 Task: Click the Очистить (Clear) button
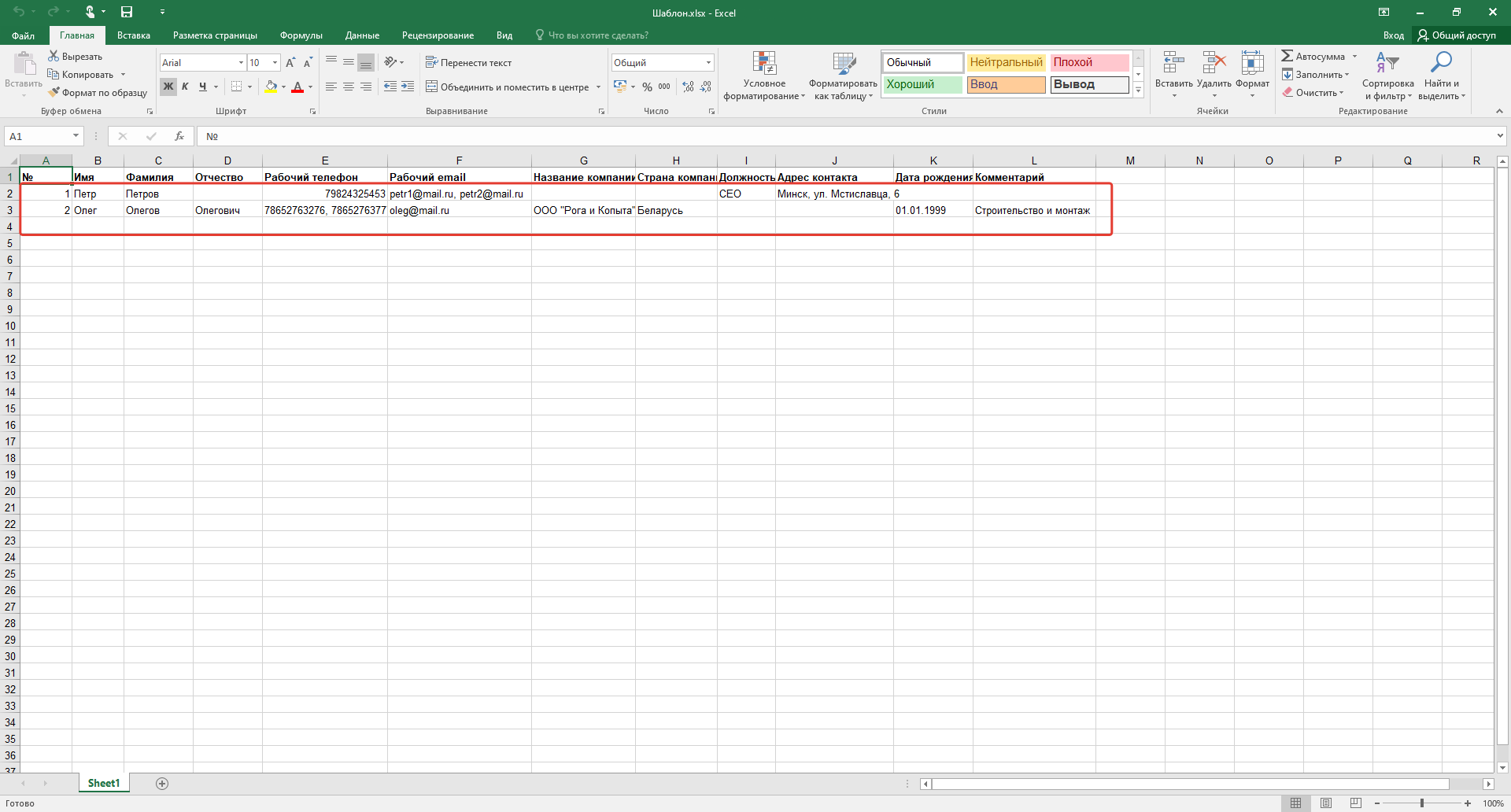pyautogui.click(x=1313, y=92)
